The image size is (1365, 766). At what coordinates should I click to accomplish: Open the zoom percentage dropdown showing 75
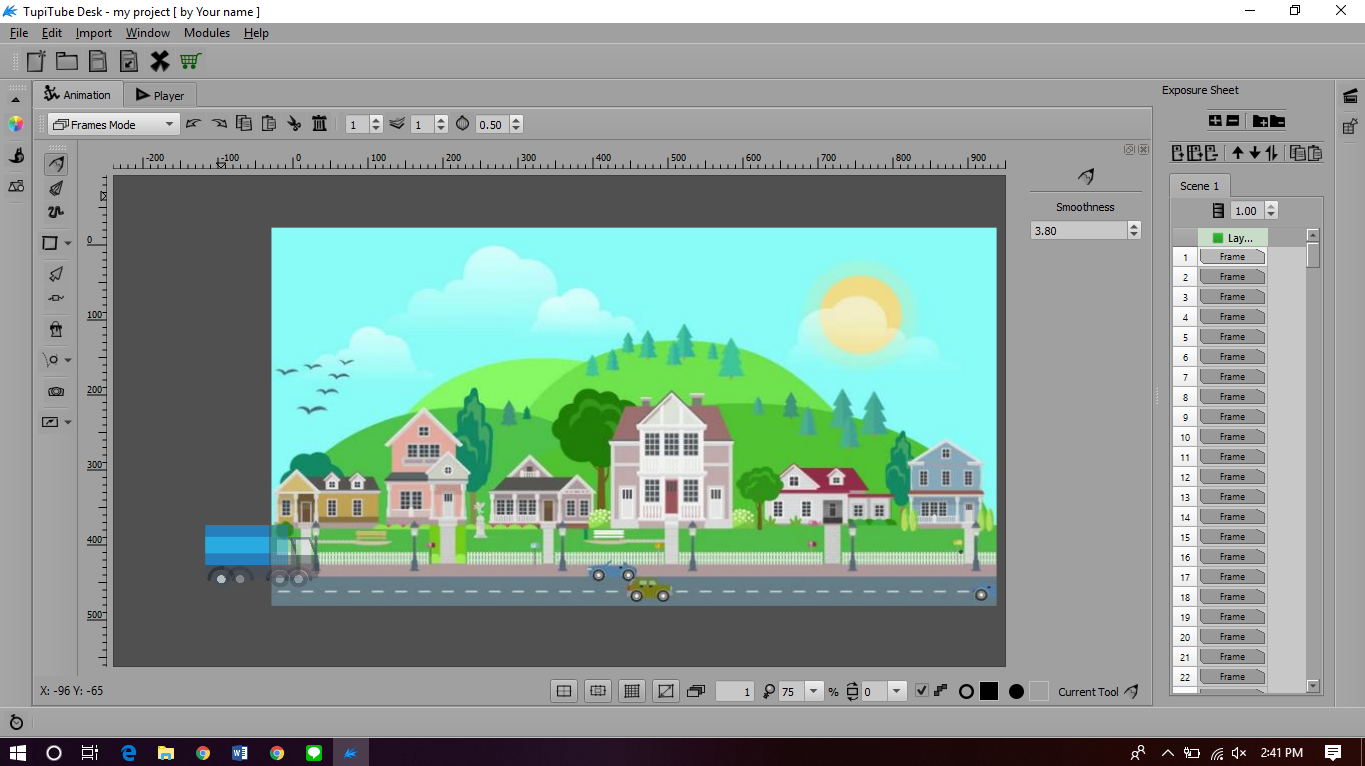pos(813,691)
